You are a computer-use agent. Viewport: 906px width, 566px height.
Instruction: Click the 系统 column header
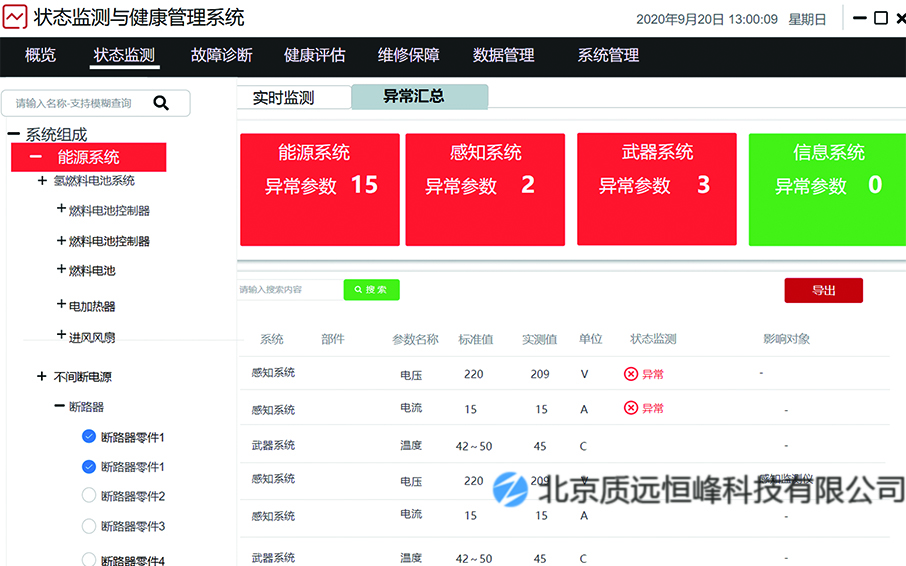point(272,339)
